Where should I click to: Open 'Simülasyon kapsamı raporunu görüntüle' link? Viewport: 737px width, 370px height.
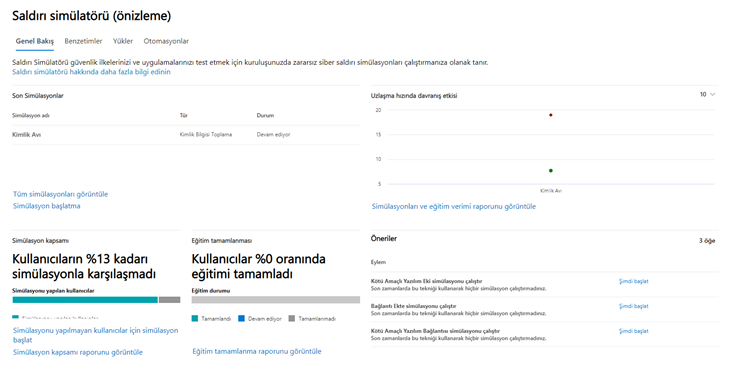pos(78,352)
